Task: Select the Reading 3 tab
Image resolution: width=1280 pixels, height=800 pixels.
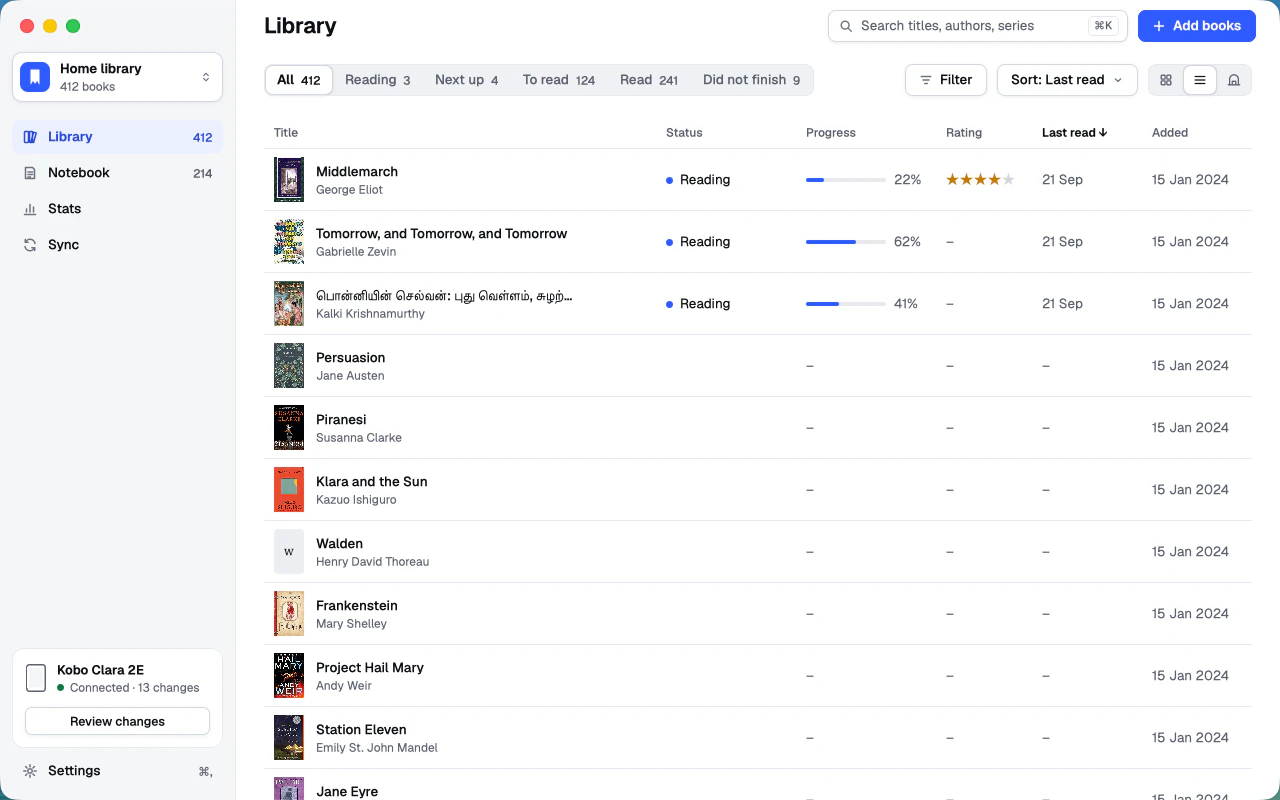Action: (378, 80)
